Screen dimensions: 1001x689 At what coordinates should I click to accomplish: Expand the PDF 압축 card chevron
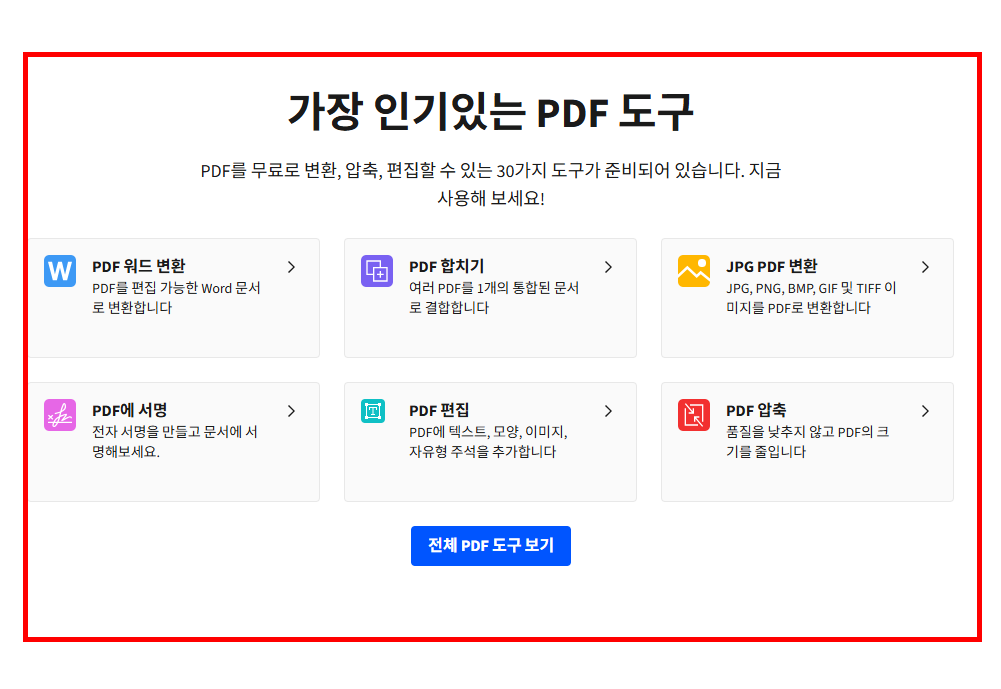pyautogui.click(x=925, y=411)
